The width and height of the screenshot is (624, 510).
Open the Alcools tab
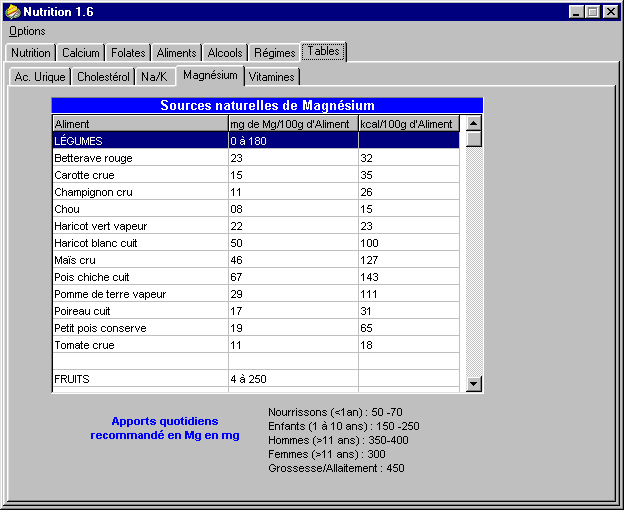(225, 53)
